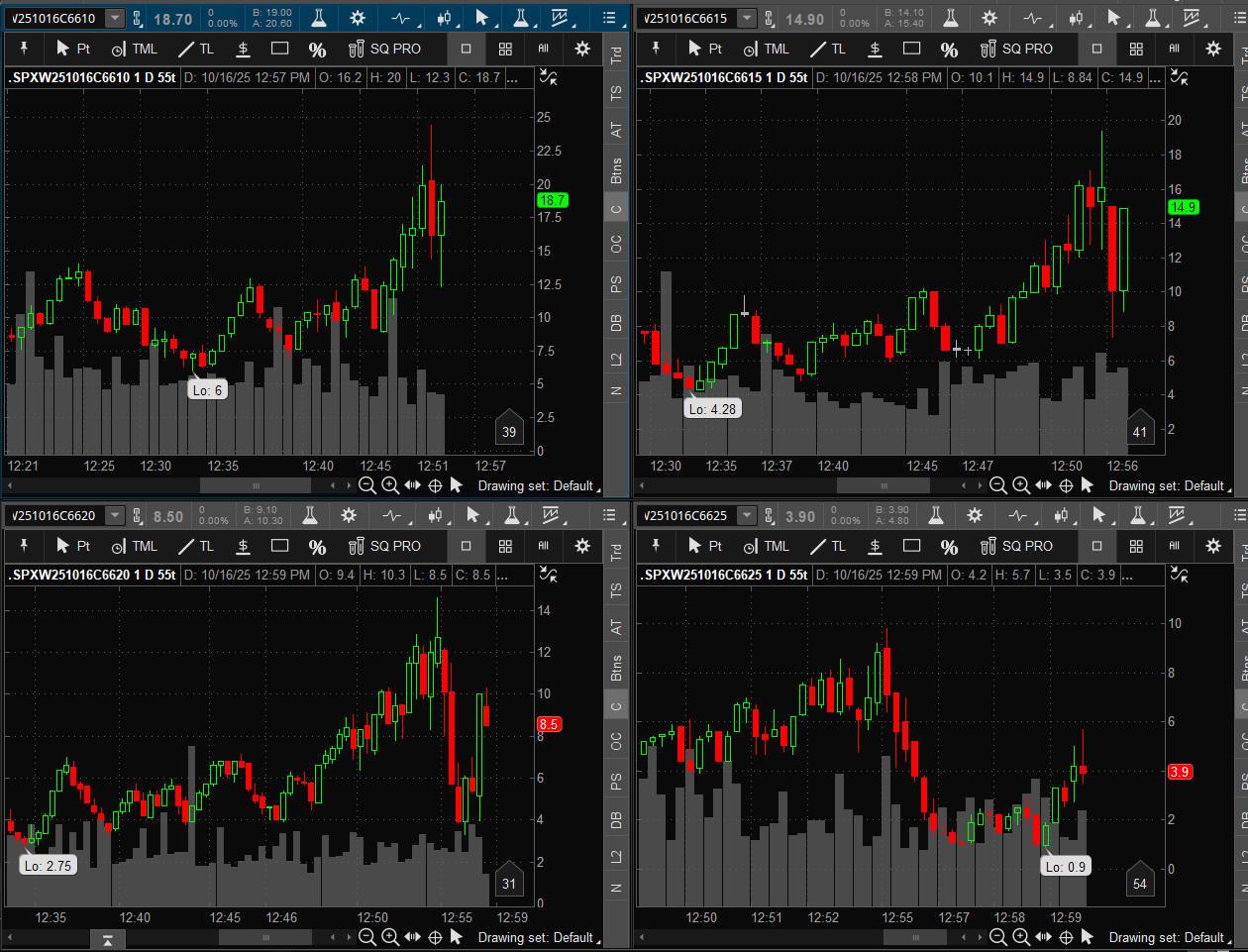Toggle the pin on C6610 drawing toolbar

[x=24, y=49]
